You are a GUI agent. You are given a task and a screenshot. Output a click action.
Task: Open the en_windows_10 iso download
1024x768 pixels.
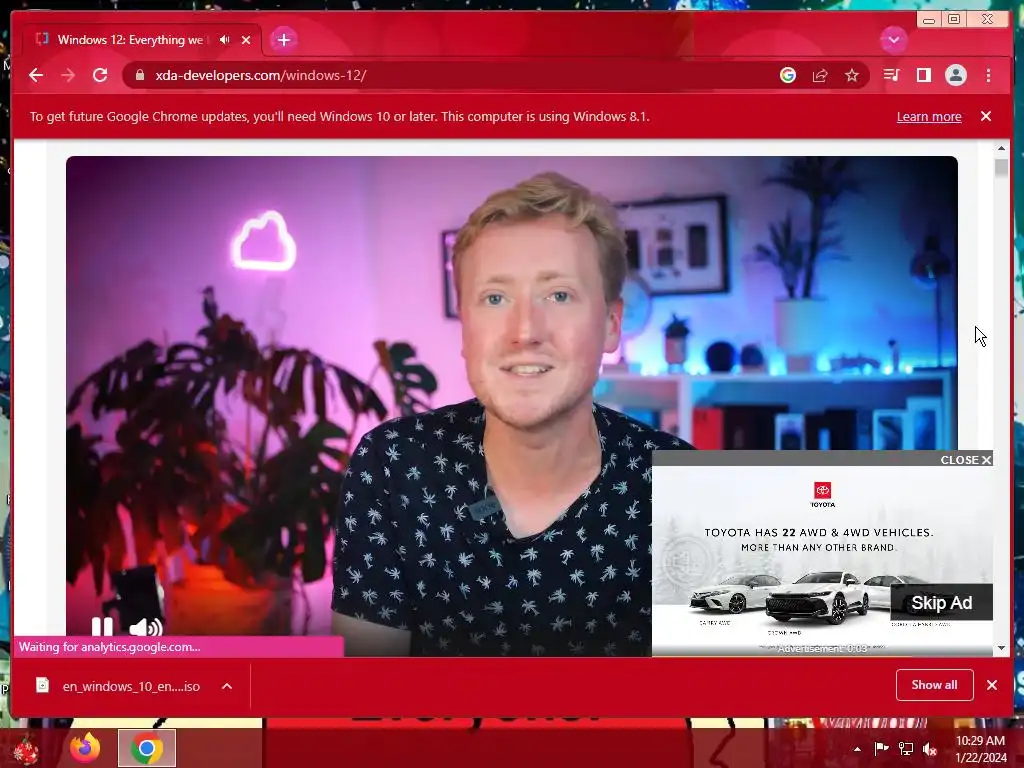coord(131,686)
